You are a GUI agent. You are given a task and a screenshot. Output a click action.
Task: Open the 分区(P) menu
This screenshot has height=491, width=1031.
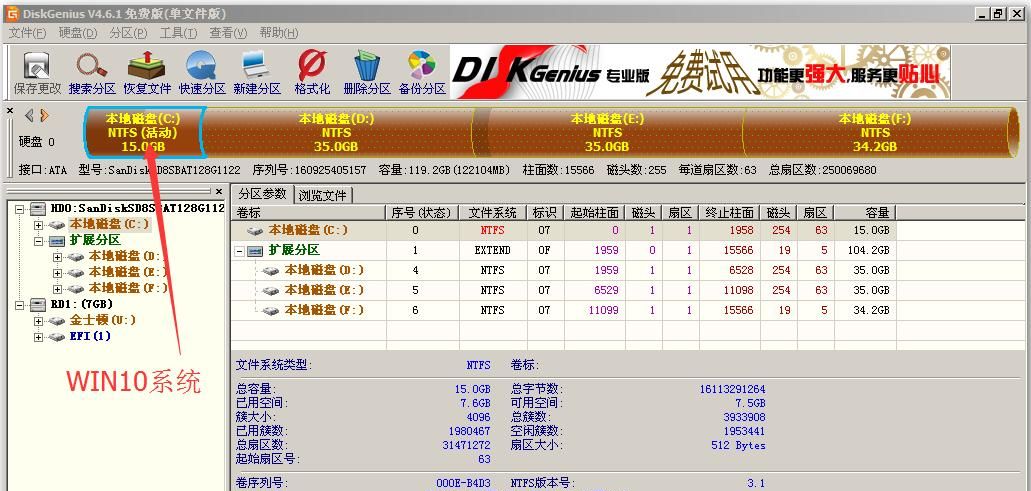tap(128, 33)
